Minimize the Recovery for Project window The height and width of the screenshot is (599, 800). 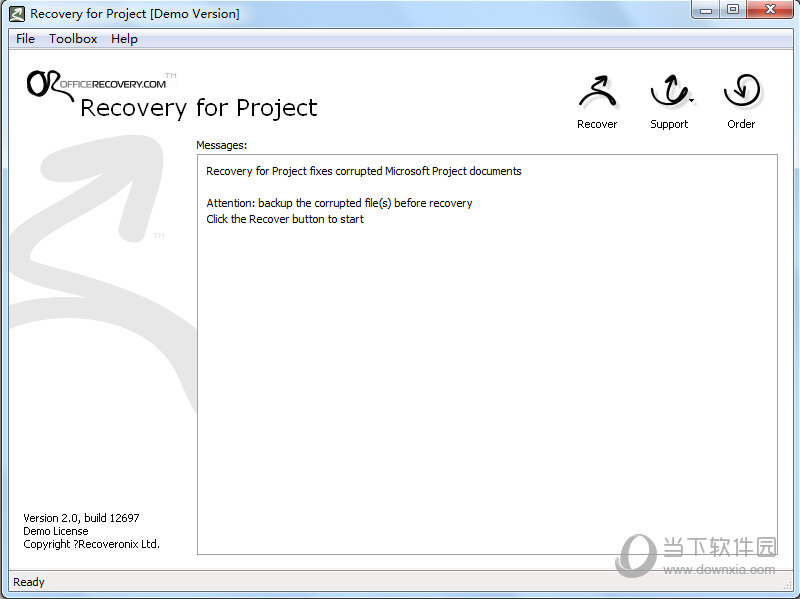click(706, 10)
